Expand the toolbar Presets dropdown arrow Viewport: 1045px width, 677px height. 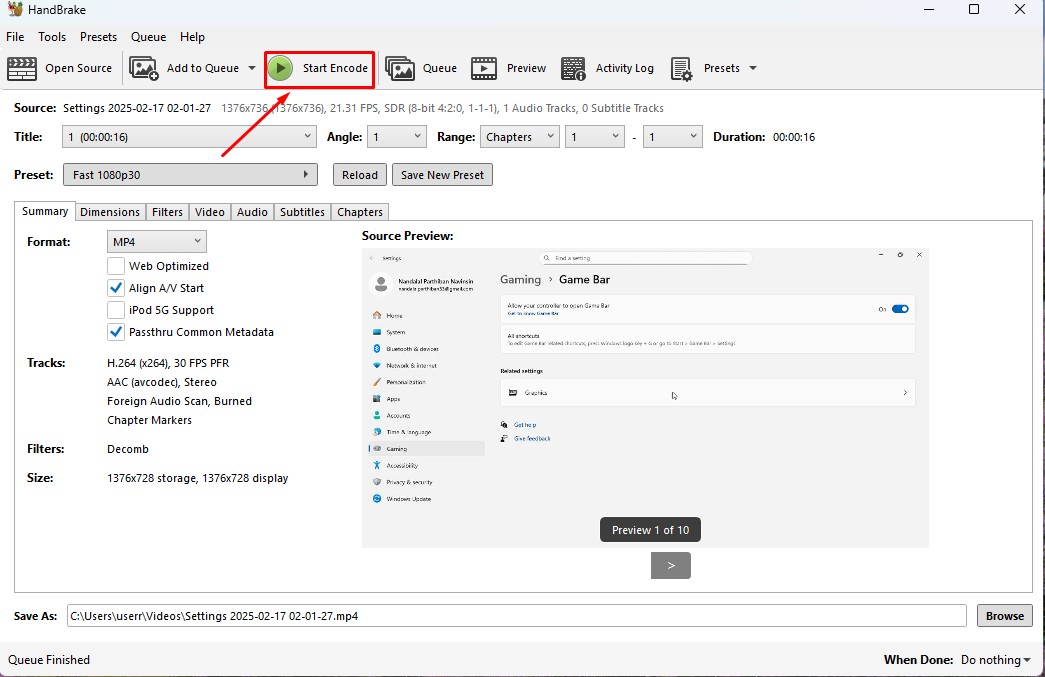(753, 68)
